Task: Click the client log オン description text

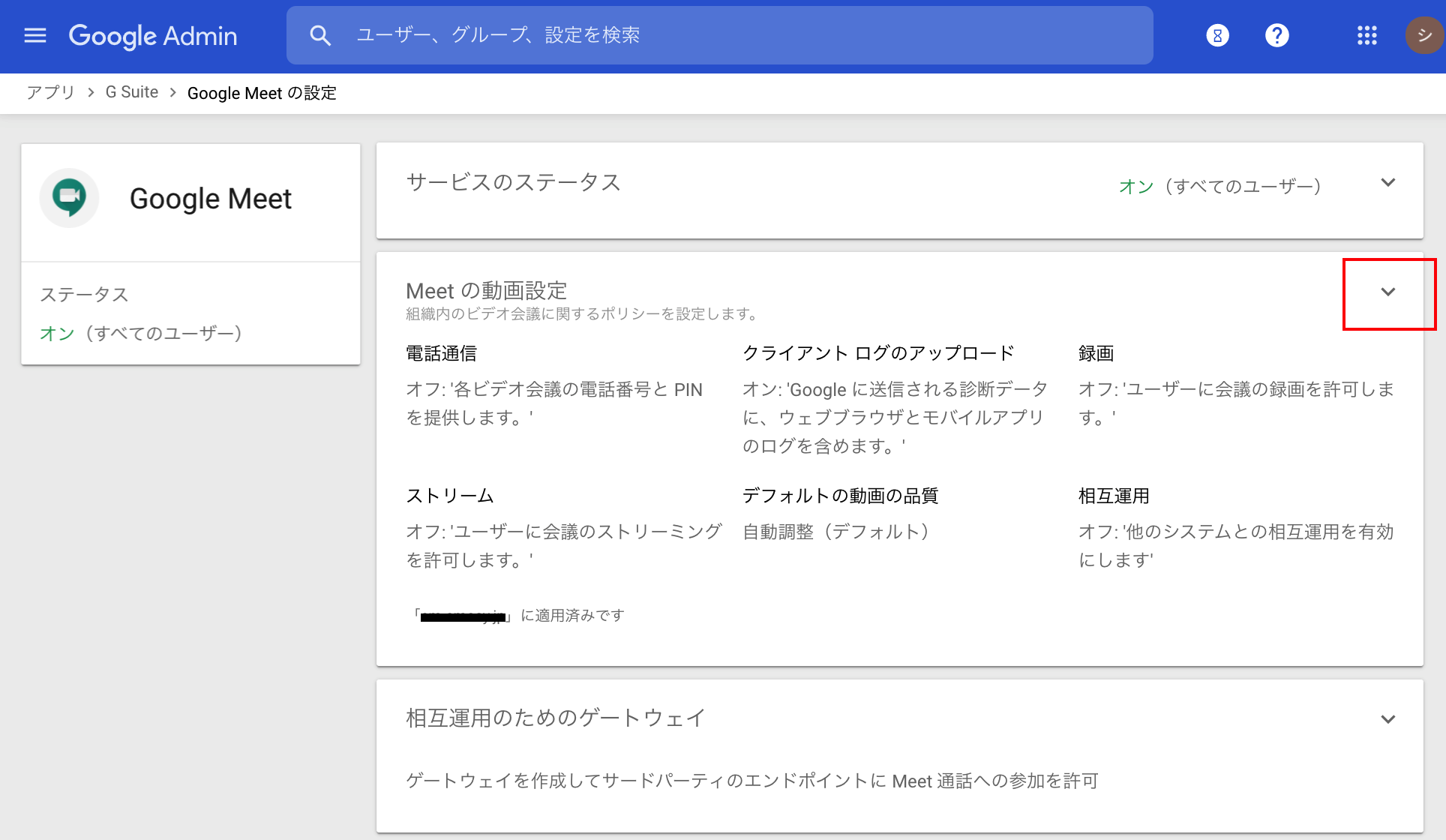Action: pos(895,418)
